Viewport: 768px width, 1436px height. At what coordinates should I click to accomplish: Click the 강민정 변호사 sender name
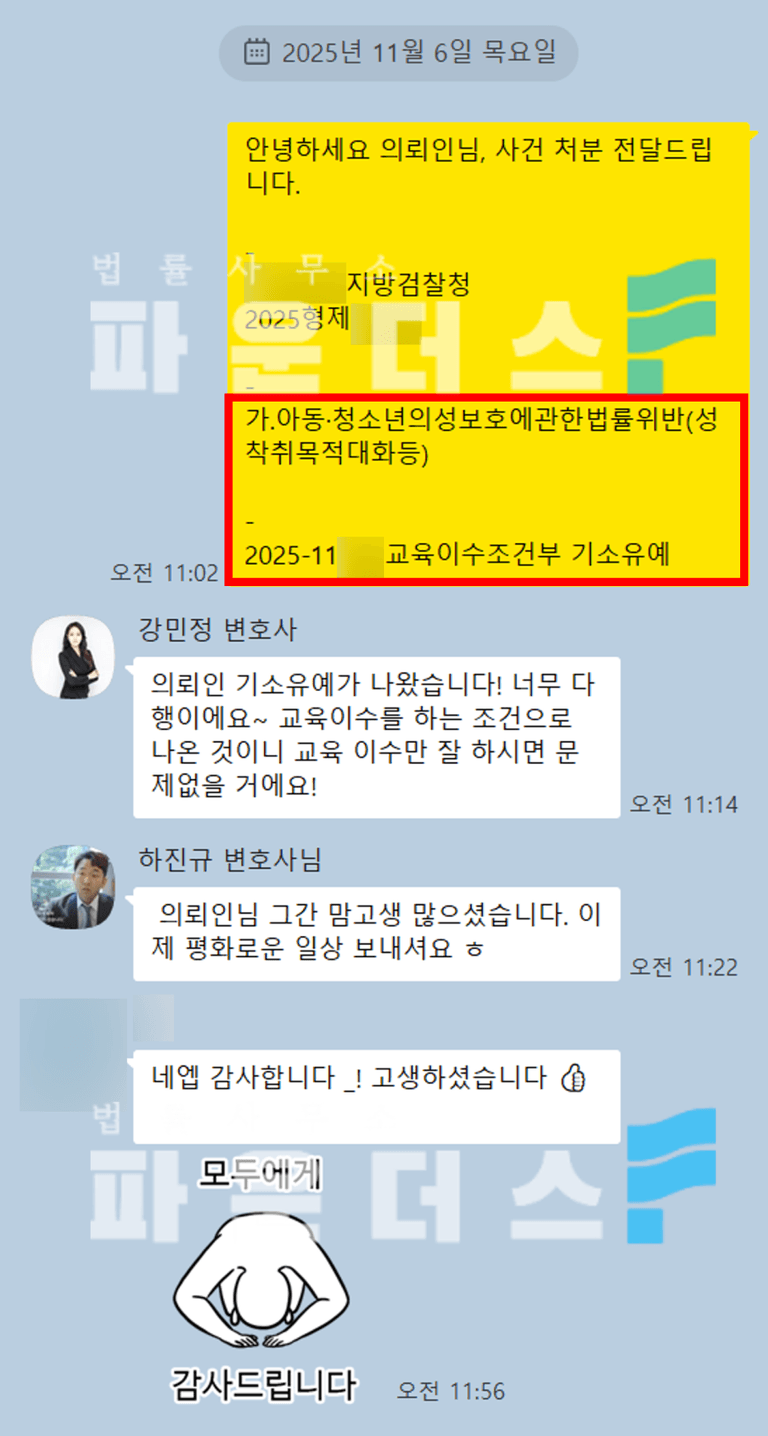click(x=218, y=630)
